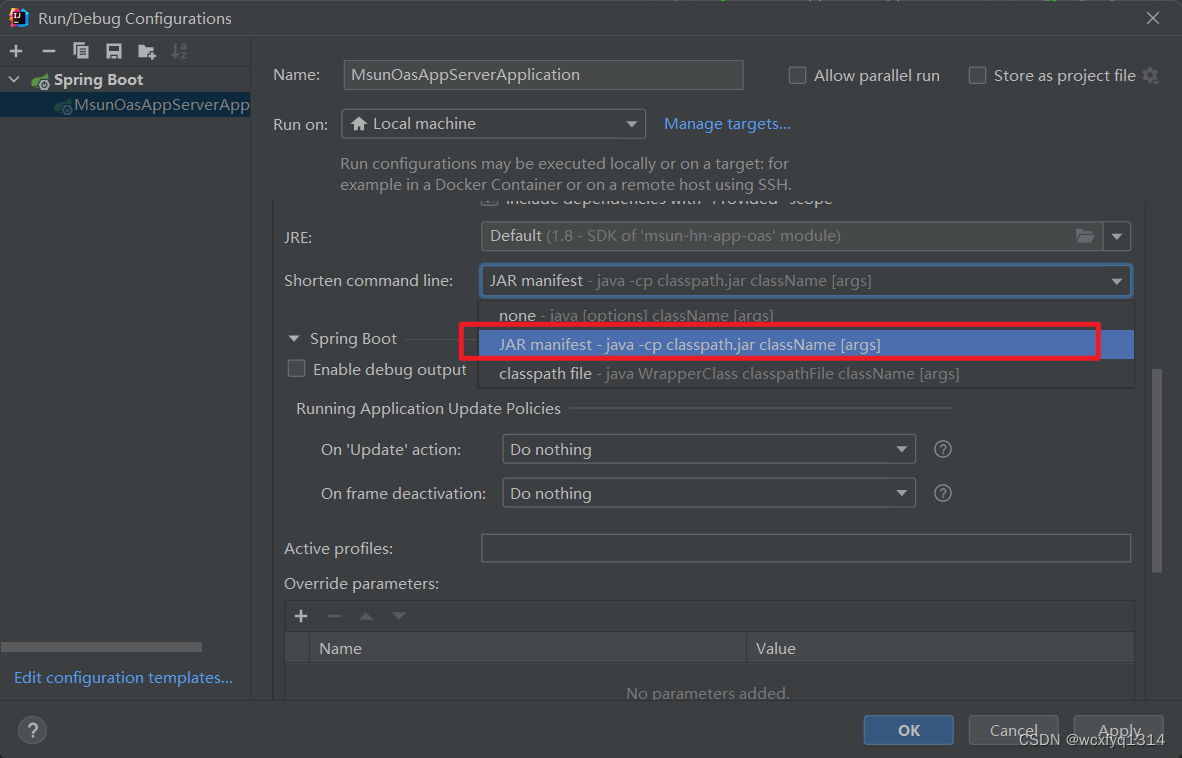Image resolution: width=1182 pixels, height=758 pixels.
Task: Click the vertical scrollbar of settings panel
Action: point(1156,470)
